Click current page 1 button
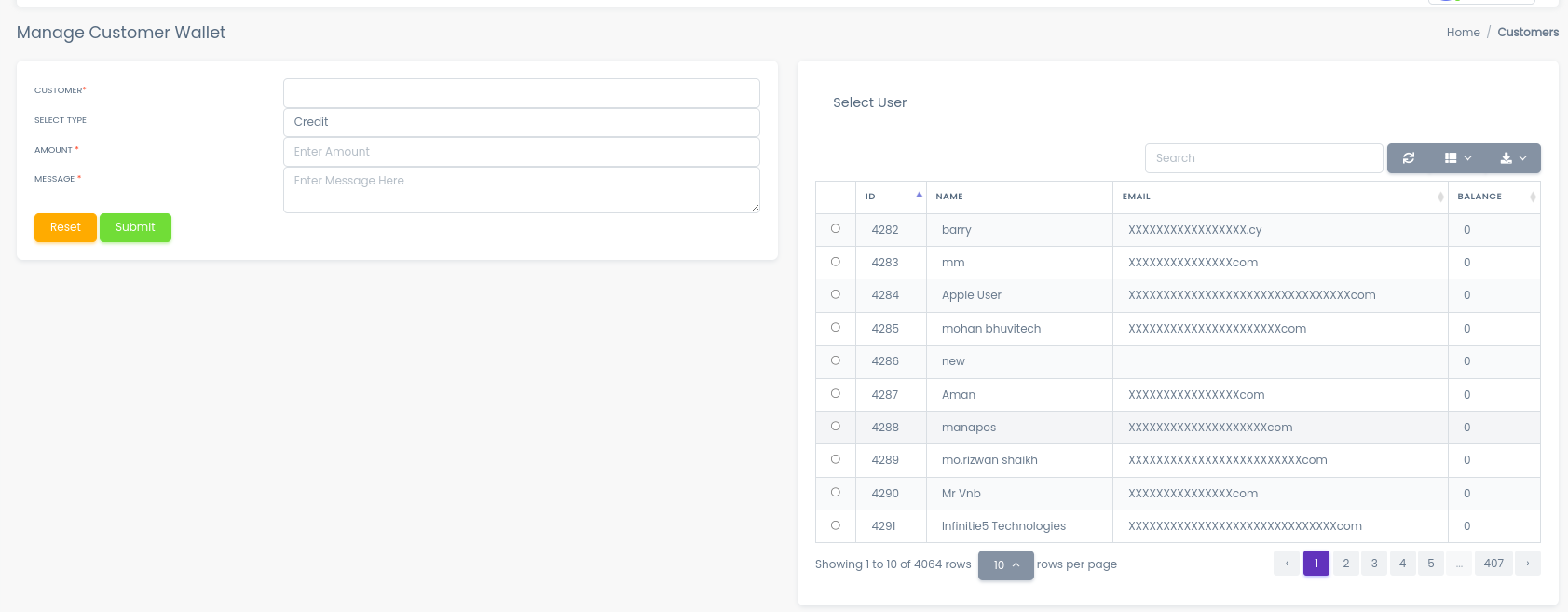Image resolution: width=1568 pixels, height=612 pixels. tap(1316, 564)
